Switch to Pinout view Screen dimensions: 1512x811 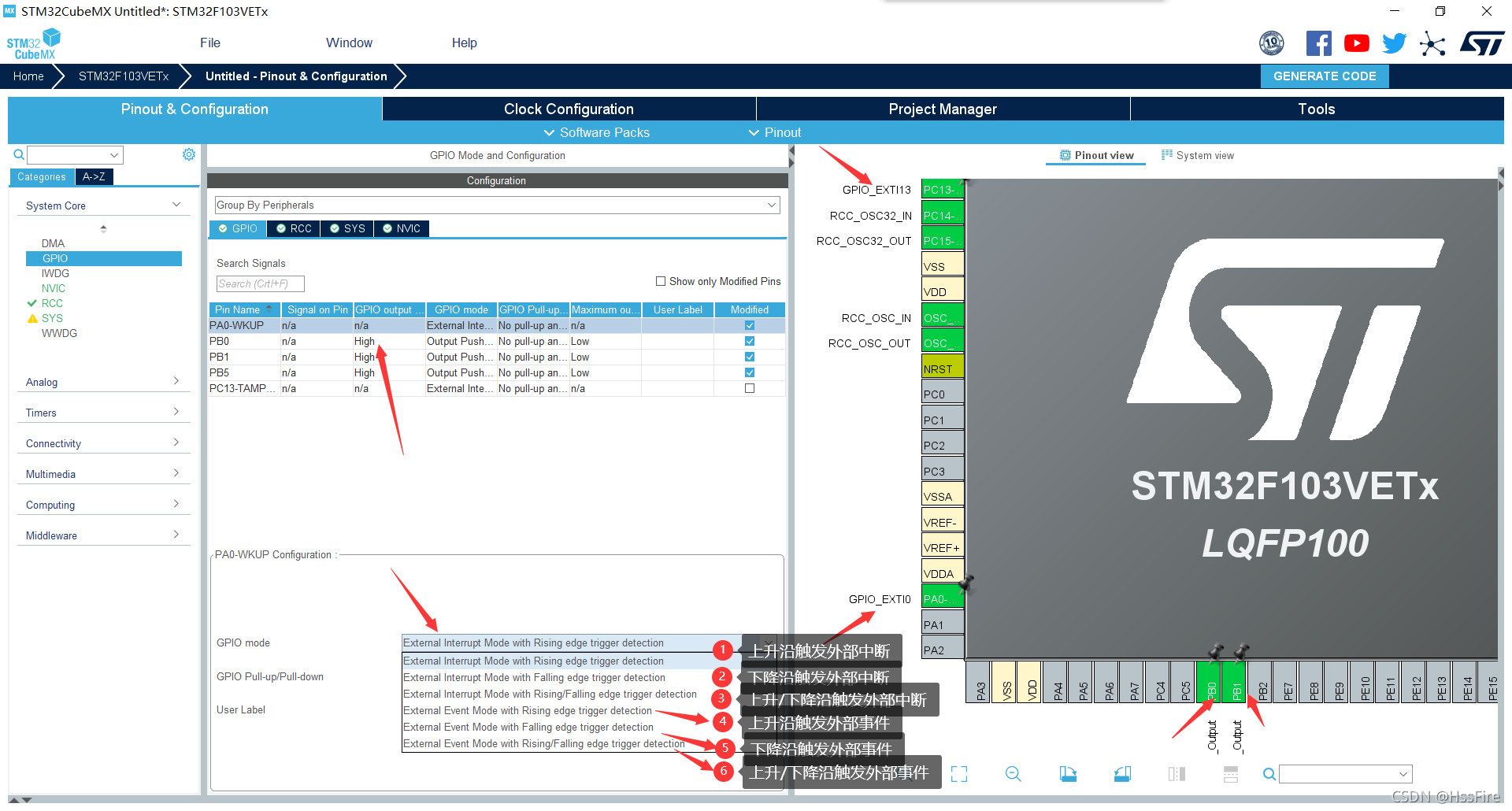[1097, 155]
